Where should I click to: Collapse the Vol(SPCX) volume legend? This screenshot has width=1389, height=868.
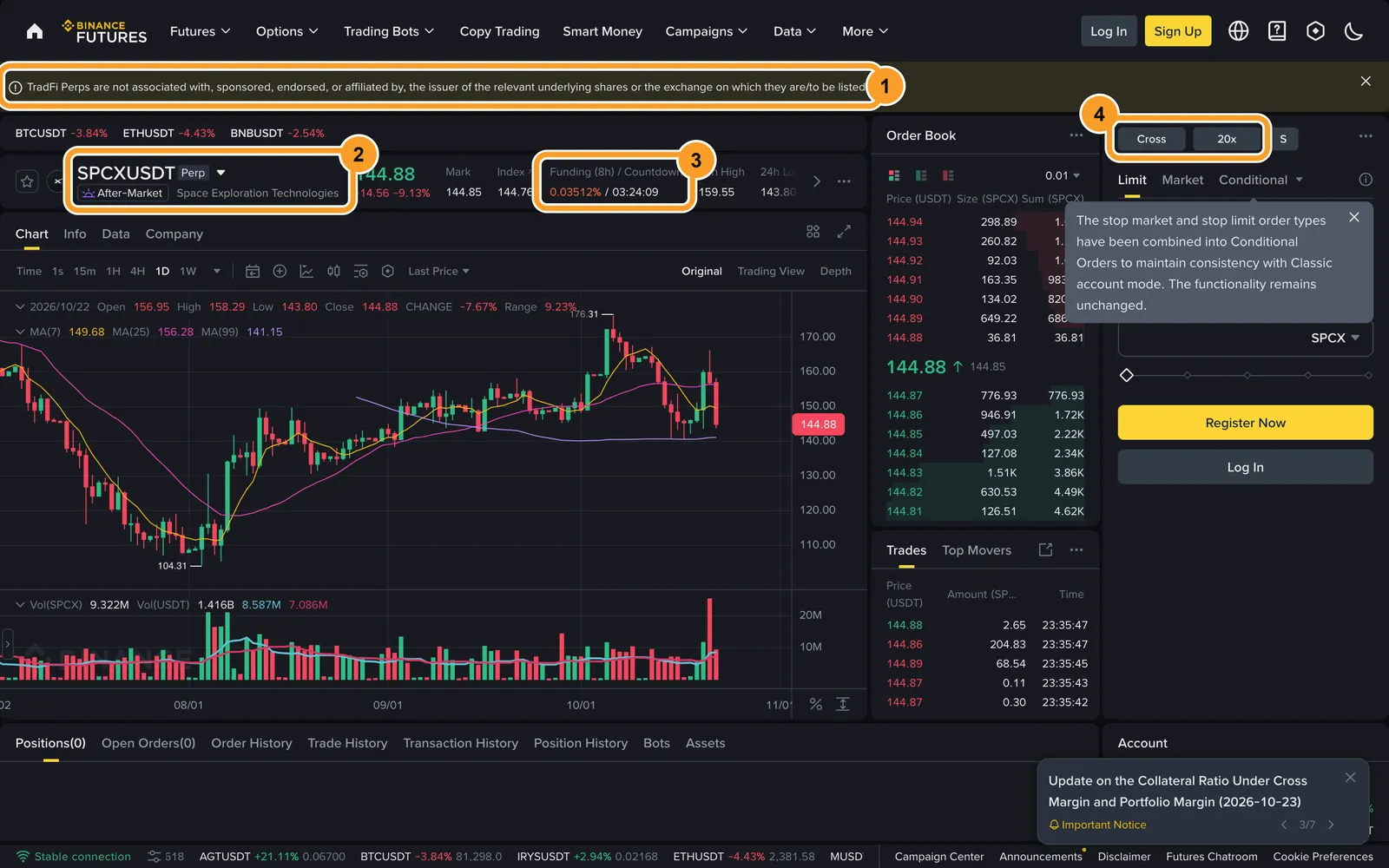tap(20, 604)
